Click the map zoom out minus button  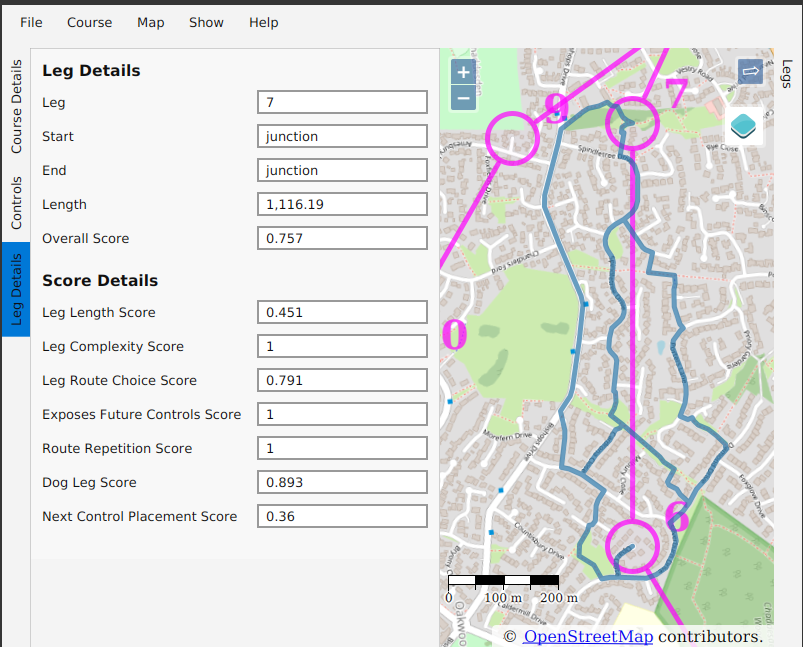(x=462, y=98)
